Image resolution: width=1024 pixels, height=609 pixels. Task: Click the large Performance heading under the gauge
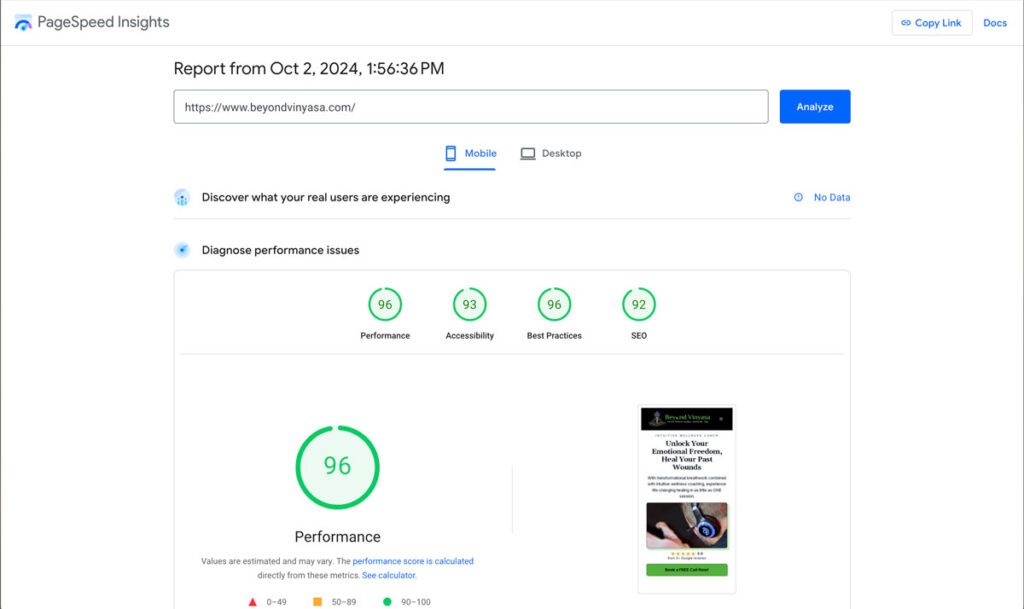337,537
